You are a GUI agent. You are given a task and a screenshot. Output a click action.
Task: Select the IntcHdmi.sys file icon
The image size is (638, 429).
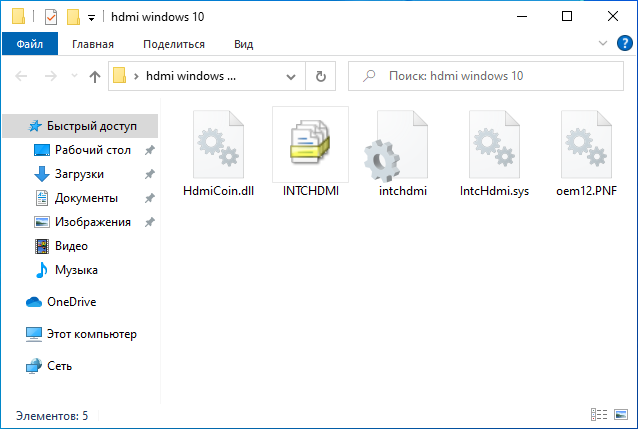click(494, 144)
